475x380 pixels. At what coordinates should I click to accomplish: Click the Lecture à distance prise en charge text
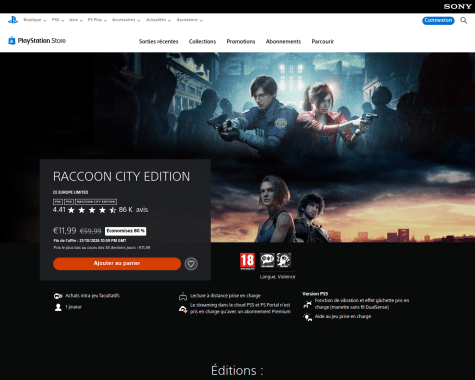click(225, 296)
